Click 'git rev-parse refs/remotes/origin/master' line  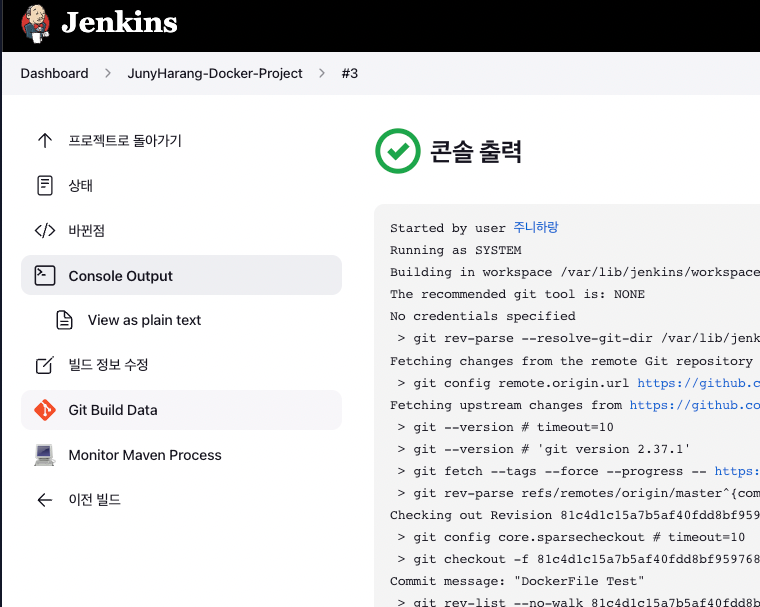[x=579, y=493]
